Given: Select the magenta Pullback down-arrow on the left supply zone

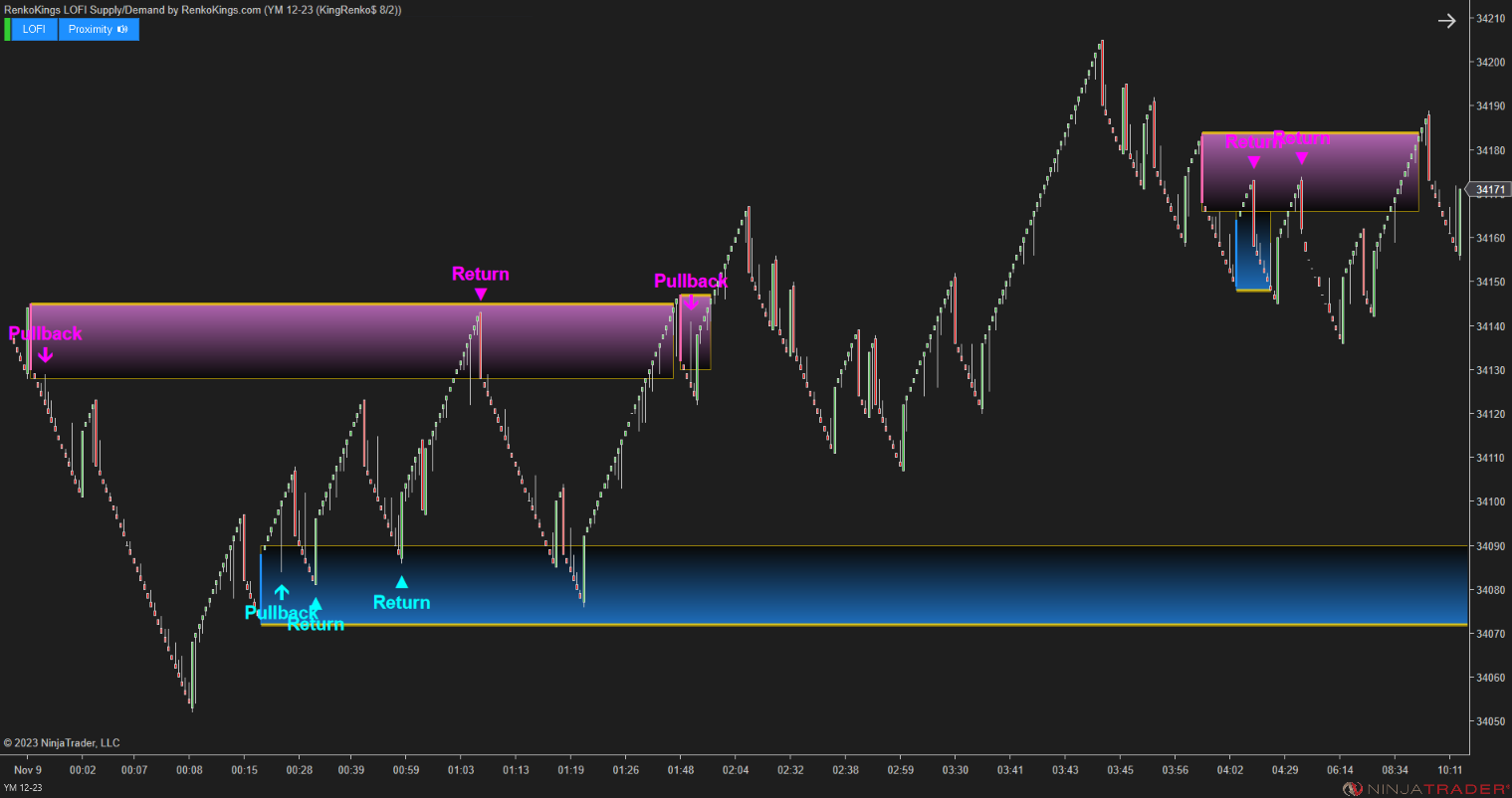Looking at the screenshot, I should (44, 354).
